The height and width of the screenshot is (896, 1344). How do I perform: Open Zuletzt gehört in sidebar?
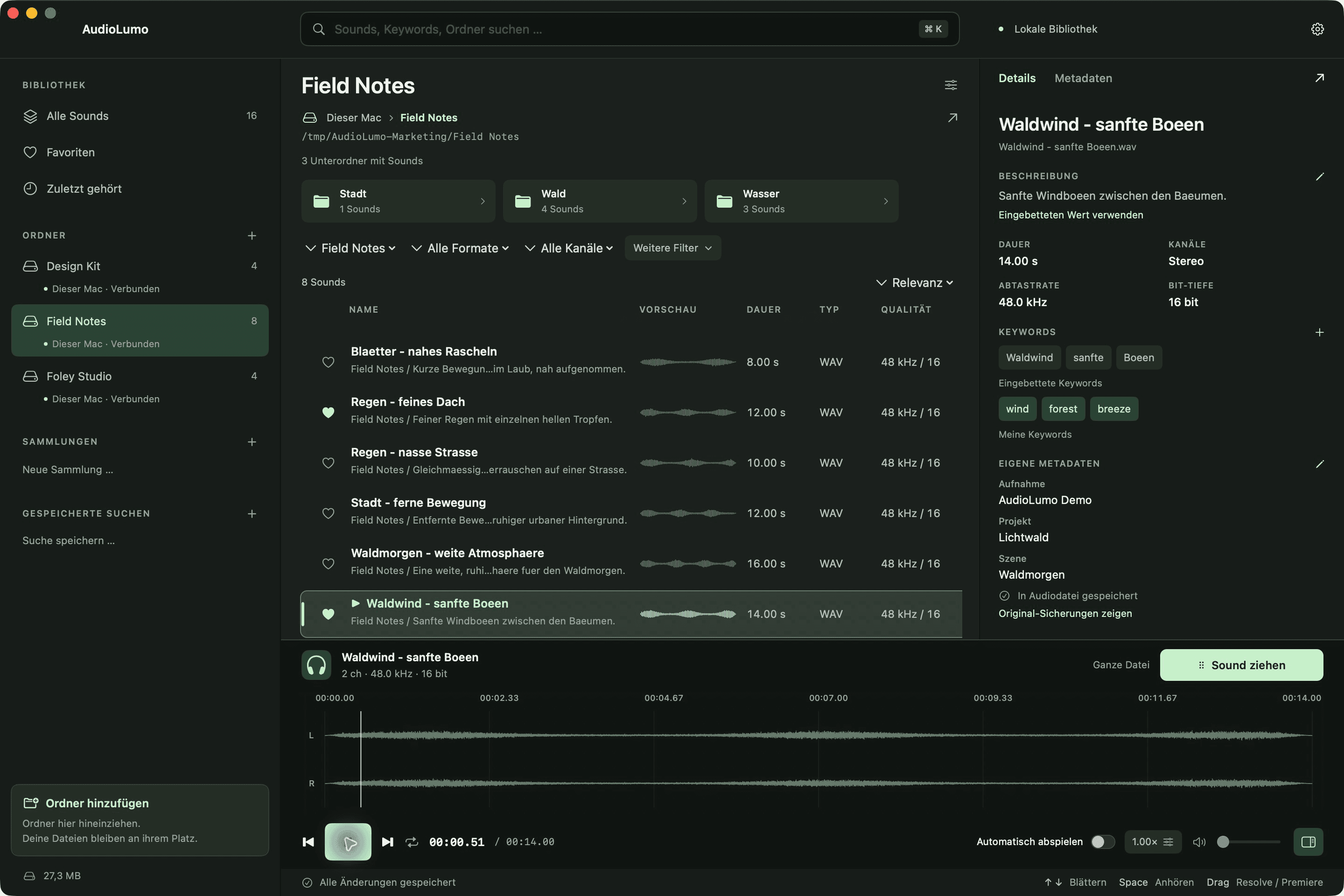tap(140, 189)
